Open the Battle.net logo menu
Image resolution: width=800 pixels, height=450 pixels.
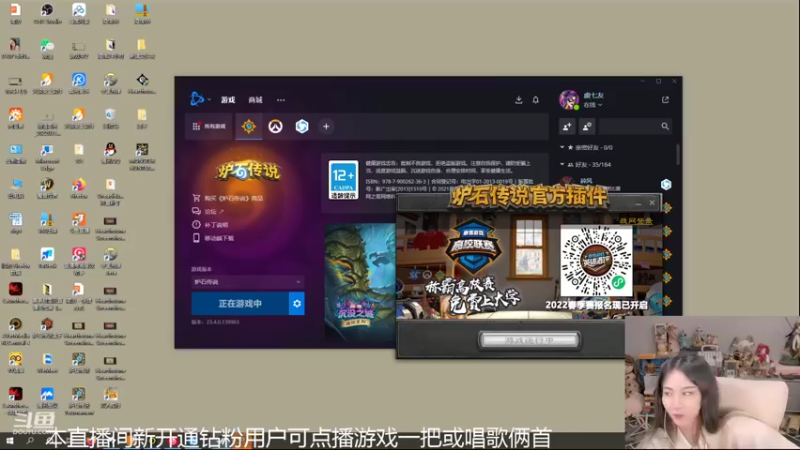pyautogui.click(x=198, y=98)
